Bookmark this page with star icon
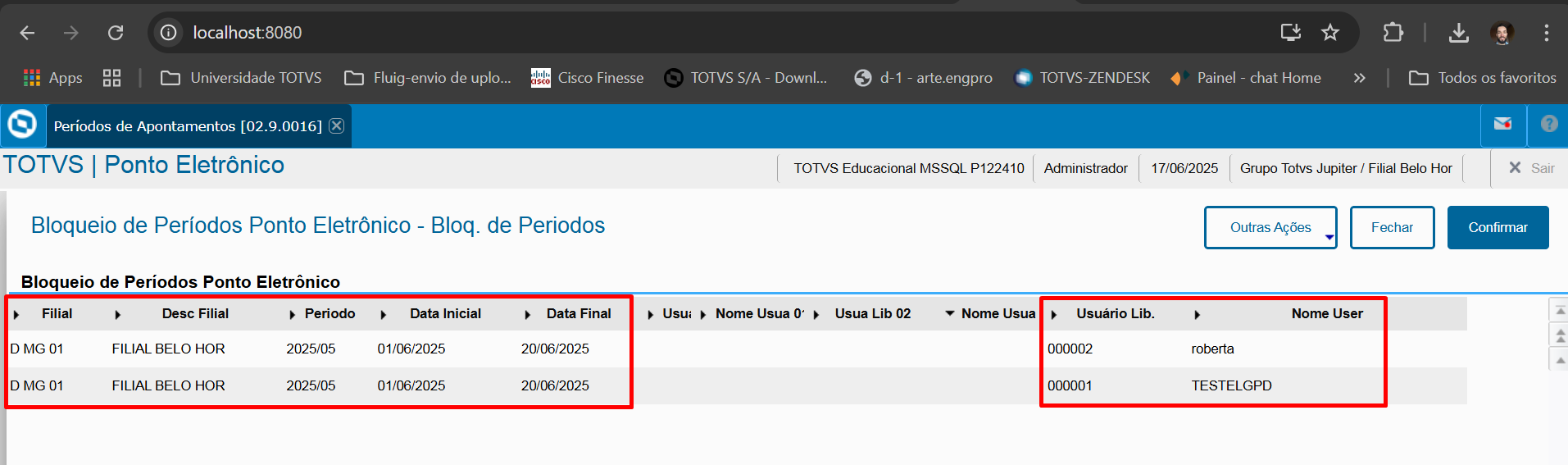This screenshot has width=1568, height=465. pyautogui.click(x=1330, y=33)
